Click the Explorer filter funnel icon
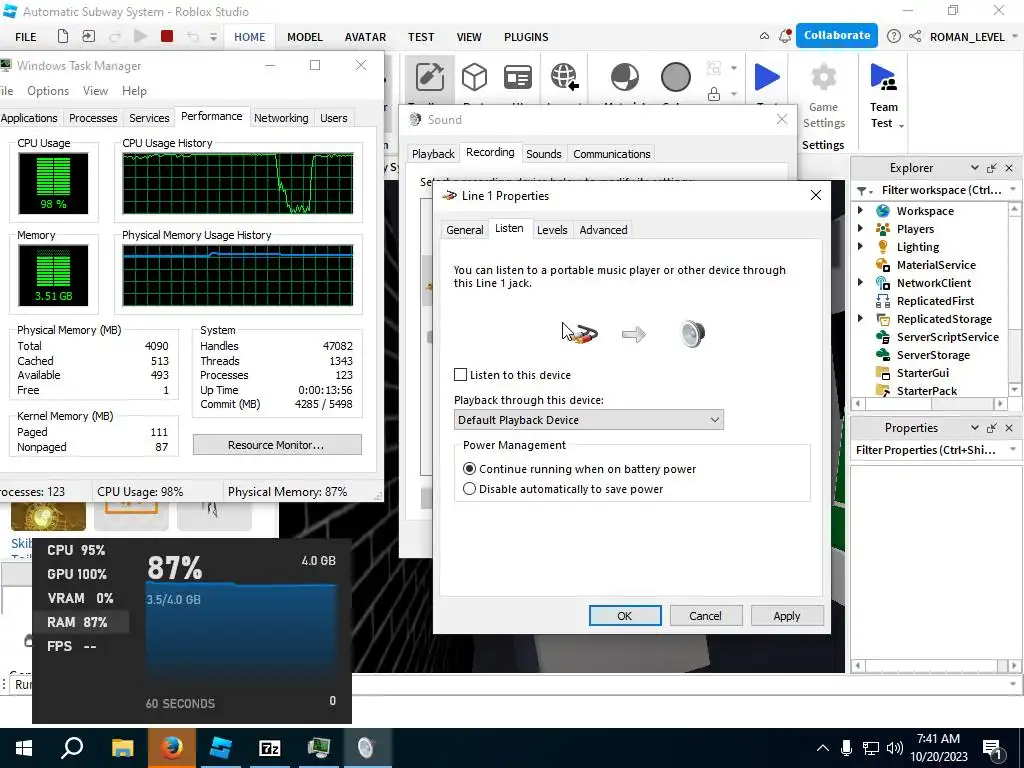This screenshot has height=768, width=1024. 862,191
